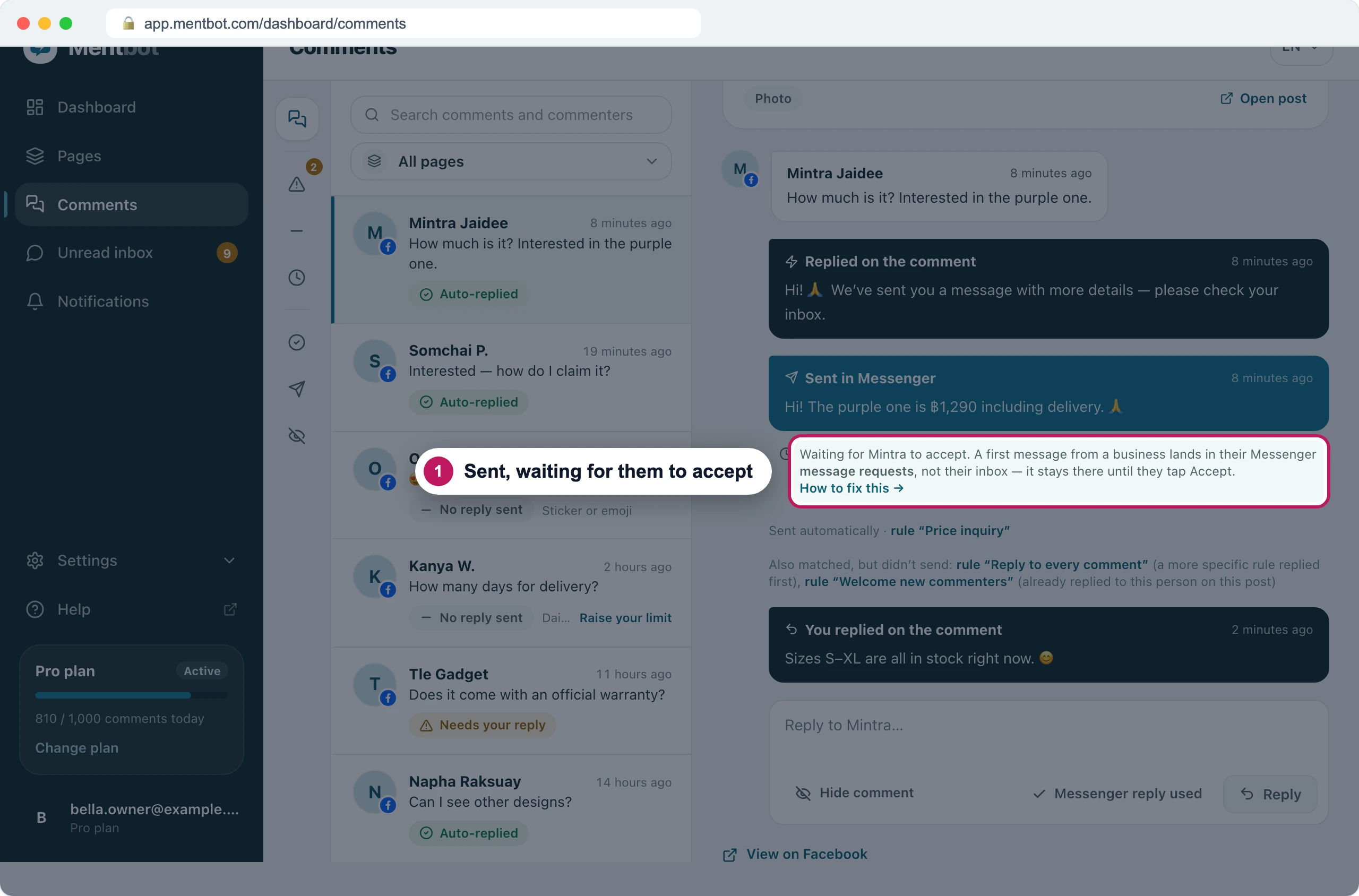Viewport: 1359px width, 896px height.
Task: Click the Hide comment button
Action: click(854, 793)
